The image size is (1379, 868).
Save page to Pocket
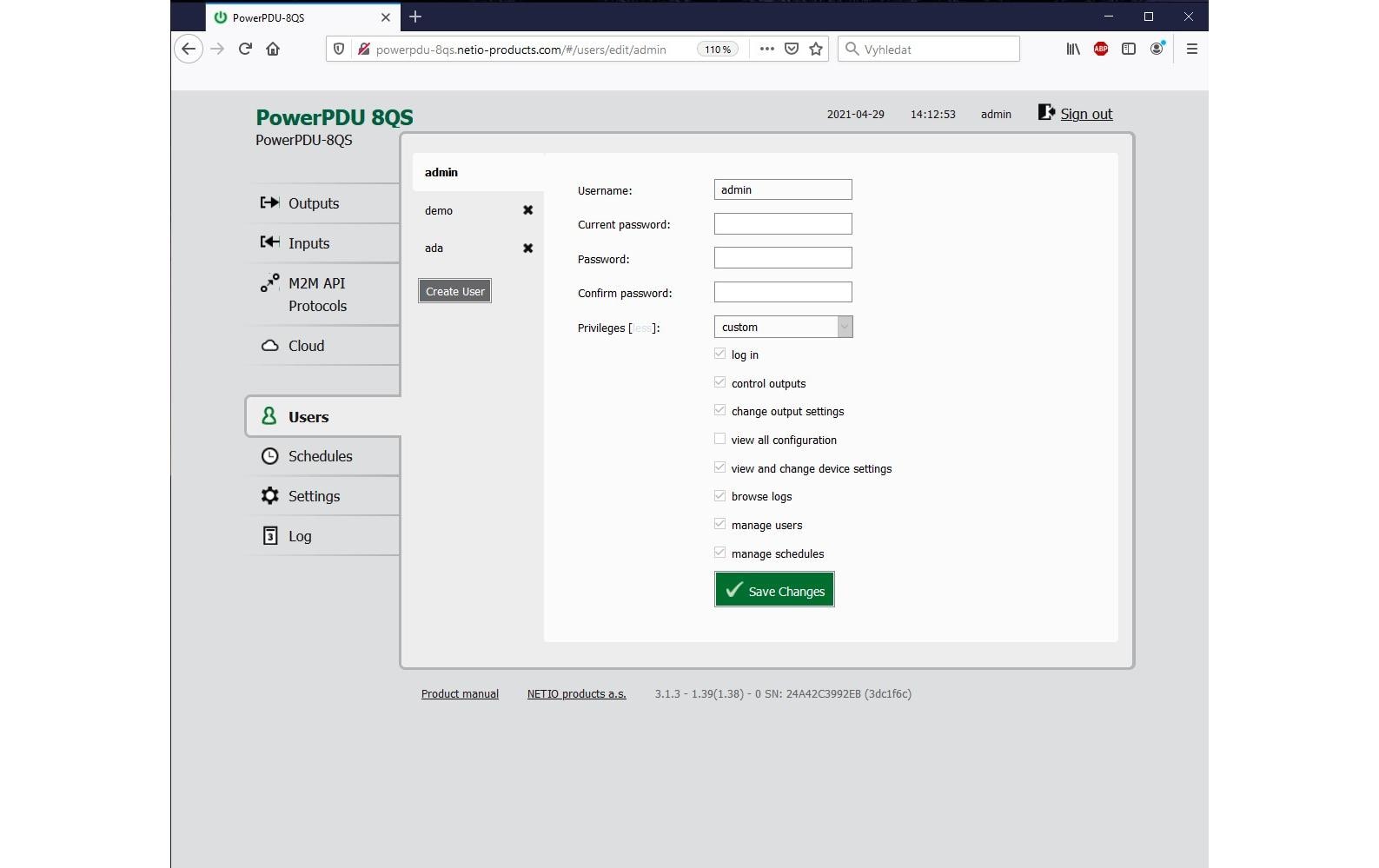click(792, 49)
